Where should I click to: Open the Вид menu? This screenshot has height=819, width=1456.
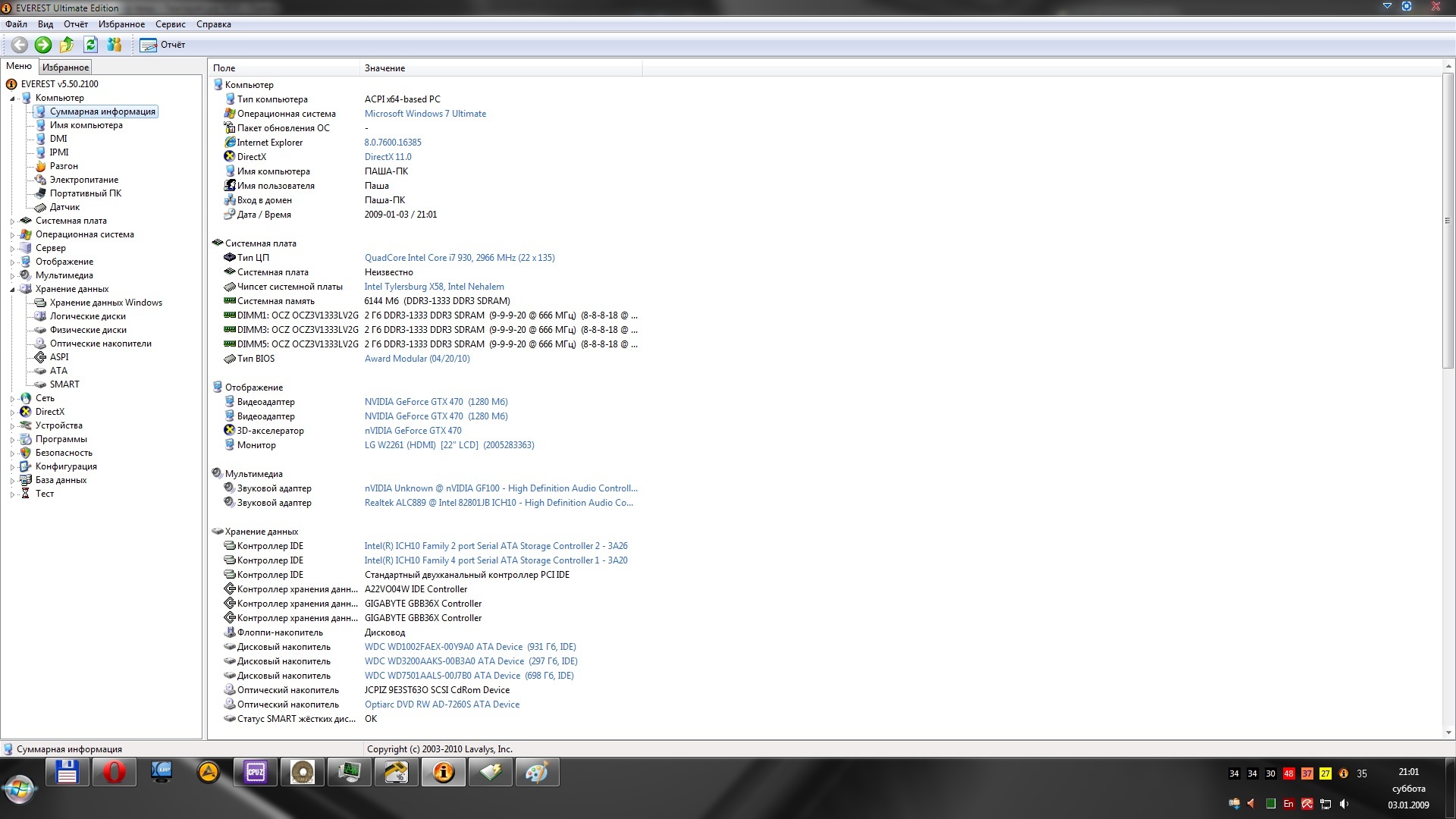click(x=45, y=24)
